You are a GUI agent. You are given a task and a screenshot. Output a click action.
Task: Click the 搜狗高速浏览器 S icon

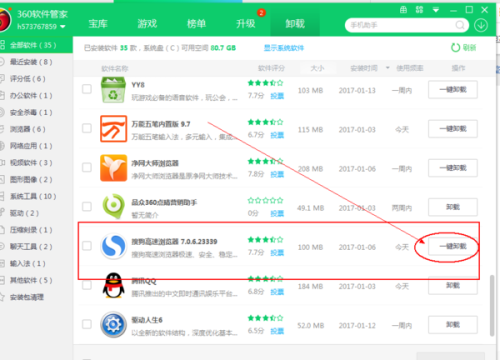click(x=113, y=246)
